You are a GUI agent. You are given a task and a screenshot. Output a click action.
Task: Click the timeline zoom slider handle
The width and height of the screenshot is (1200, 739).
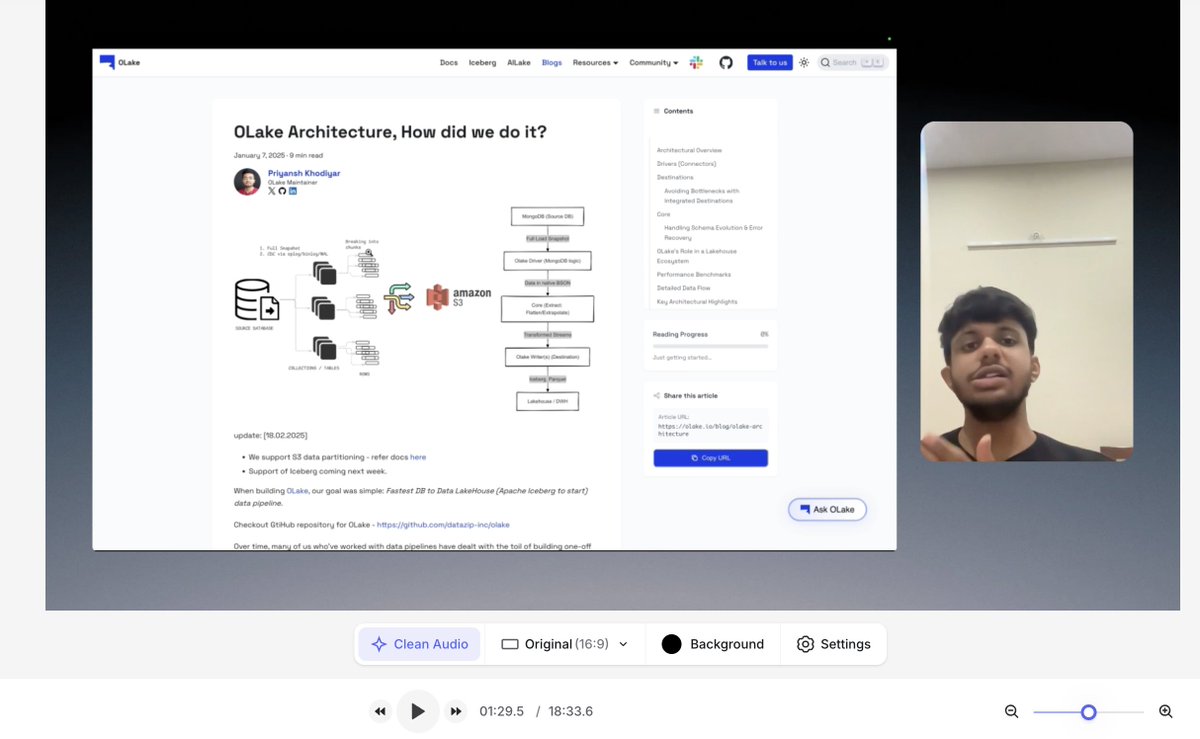coord(1089,712)
